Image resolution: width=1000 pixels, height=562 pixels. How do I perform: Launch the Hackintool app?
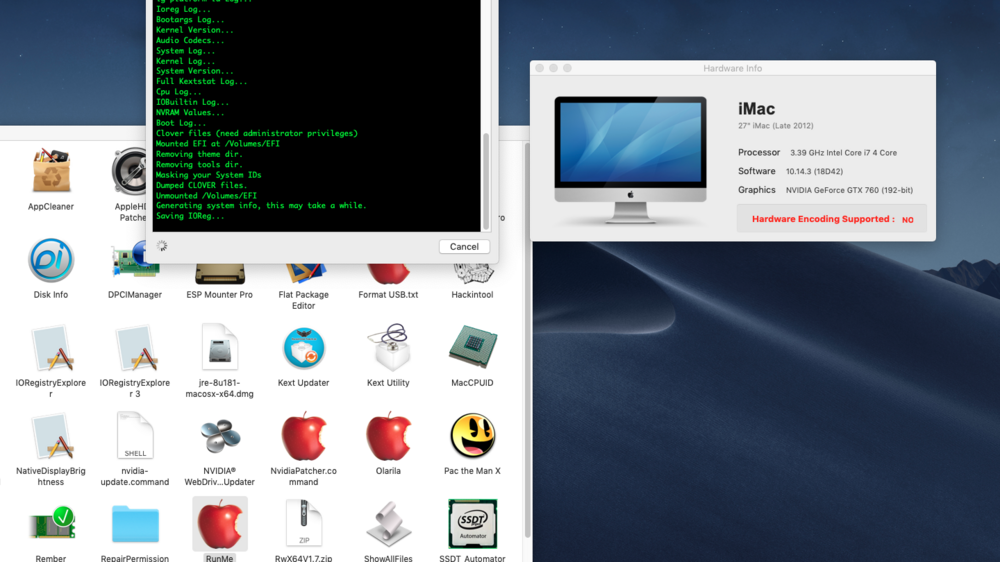(x=472, y=273)
